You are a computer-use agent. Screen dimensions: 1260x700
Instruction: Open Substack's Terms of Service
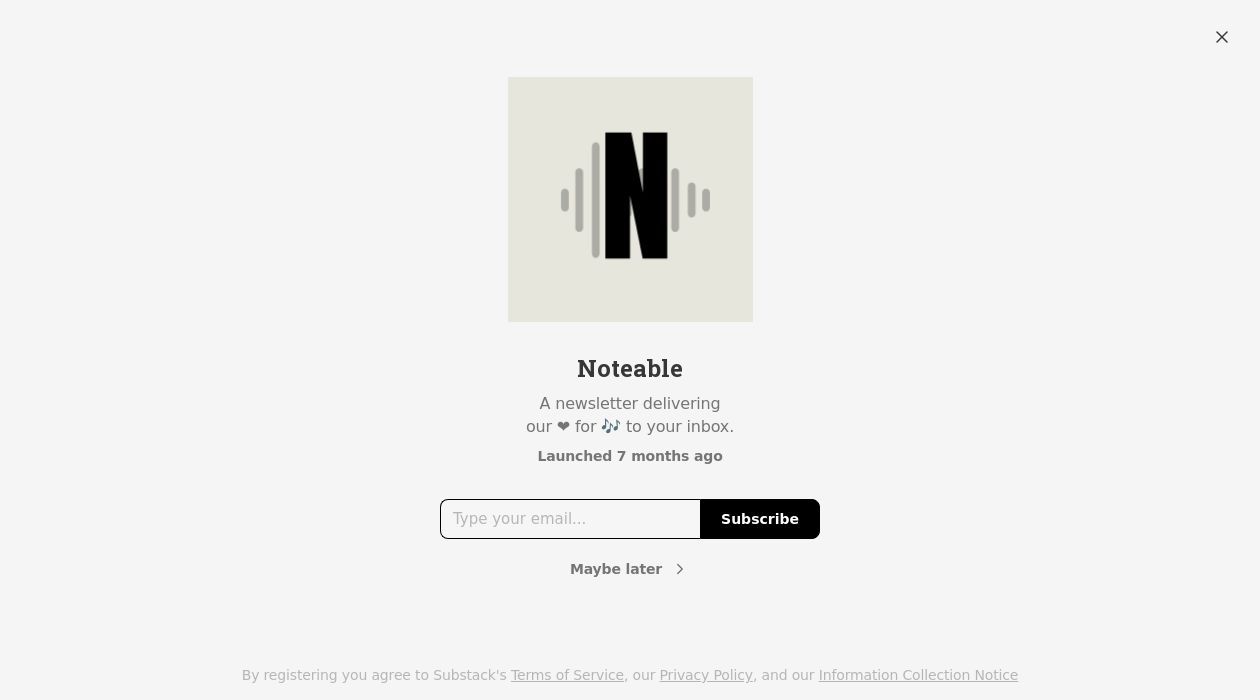click(567, 675)
